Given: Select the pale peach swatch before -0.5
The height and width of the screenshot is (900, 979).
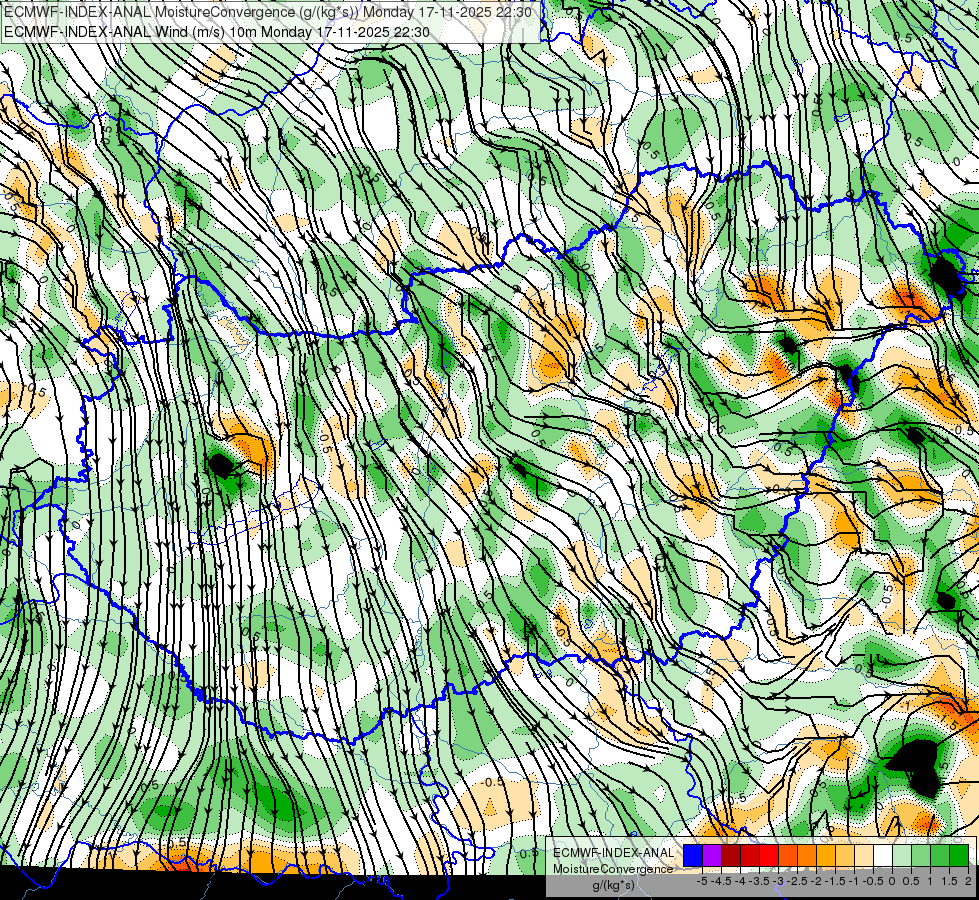Looking at the screenshot, I should 864,856.
